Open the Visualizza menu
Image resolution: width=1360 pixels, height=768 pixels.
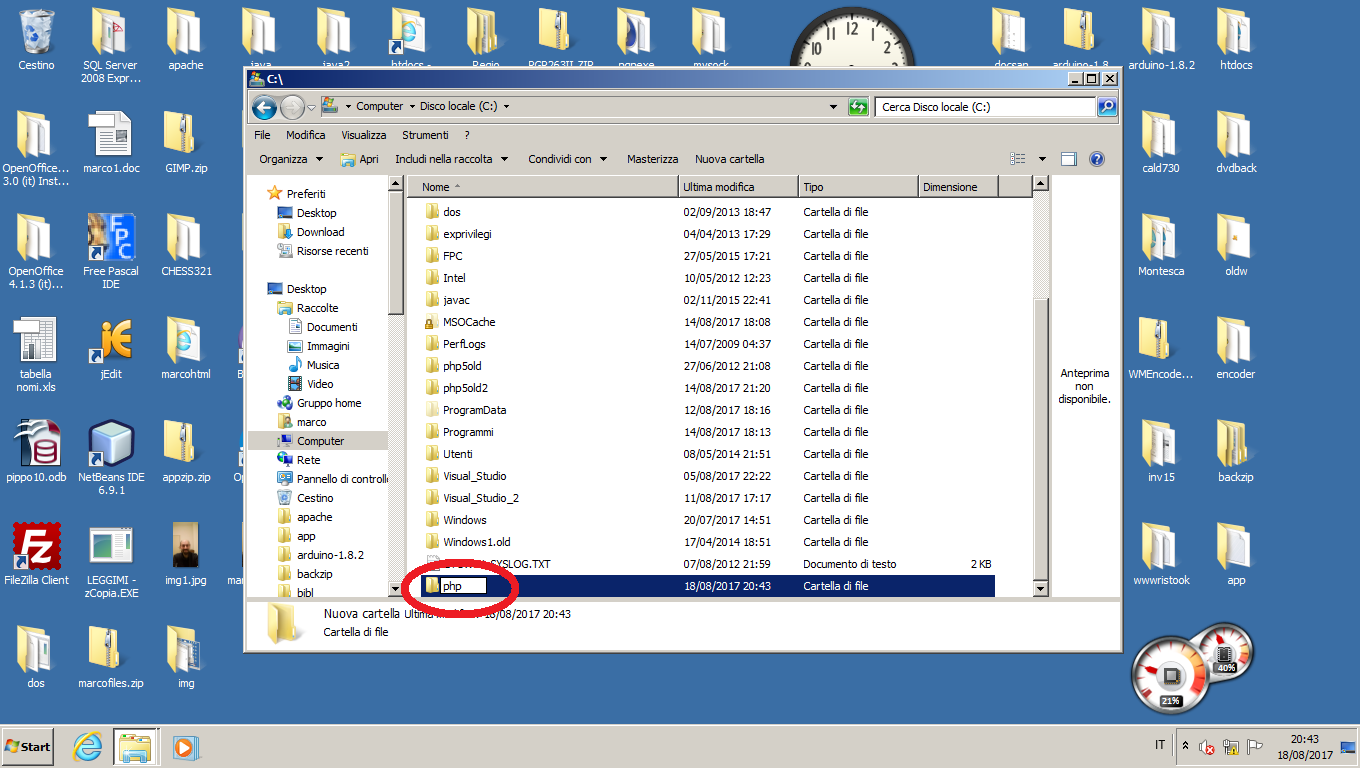click(363, 135)
